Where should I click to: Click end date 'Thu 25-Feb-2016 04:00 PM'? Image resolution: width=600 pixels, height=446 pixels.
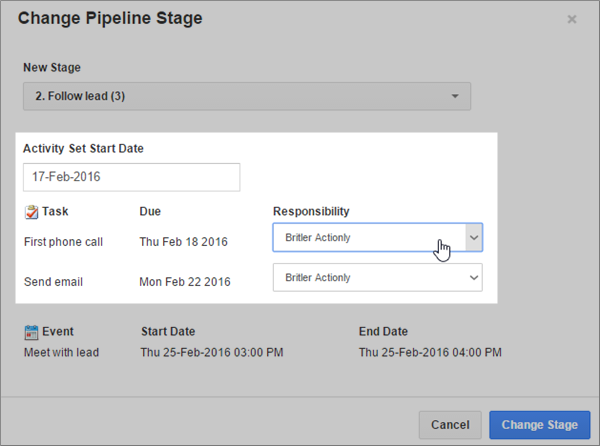pos(430,352)
